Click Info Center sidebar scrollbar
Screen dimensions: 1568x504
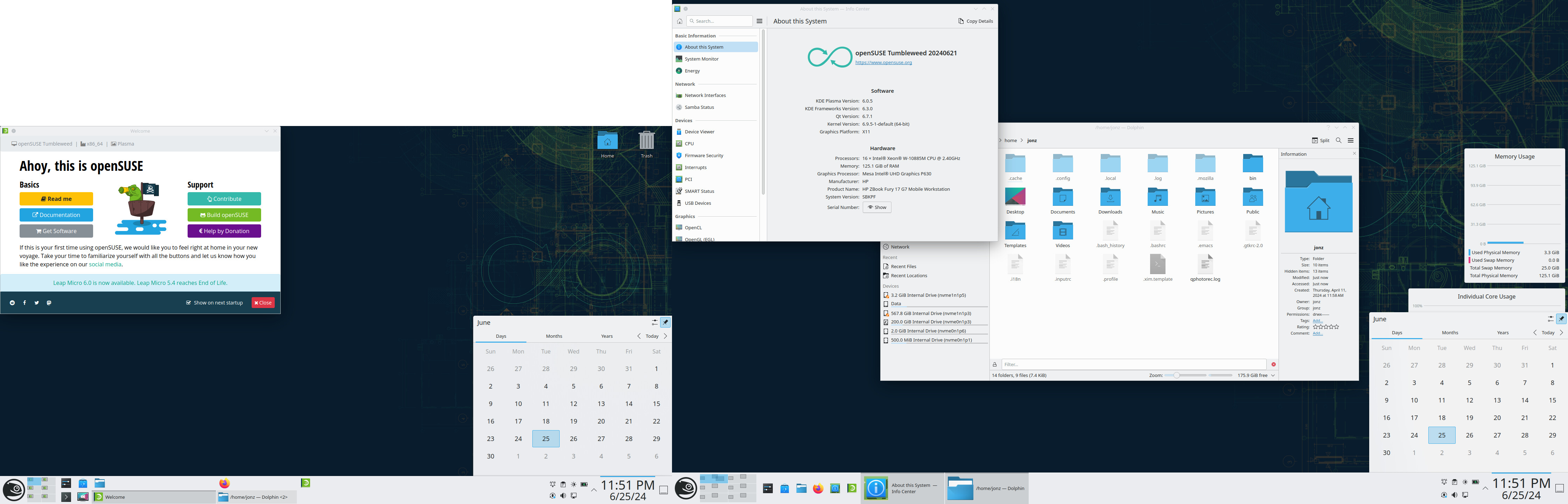763,113
